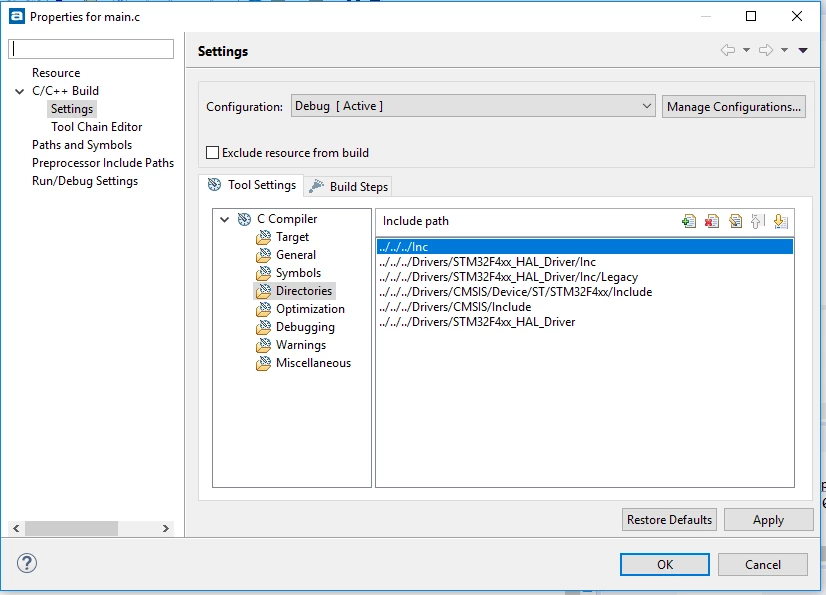826x595 pixels.
Task: Select path ../../../Drivers/CMSIS/Include
Action: click(x=585, y=307)
